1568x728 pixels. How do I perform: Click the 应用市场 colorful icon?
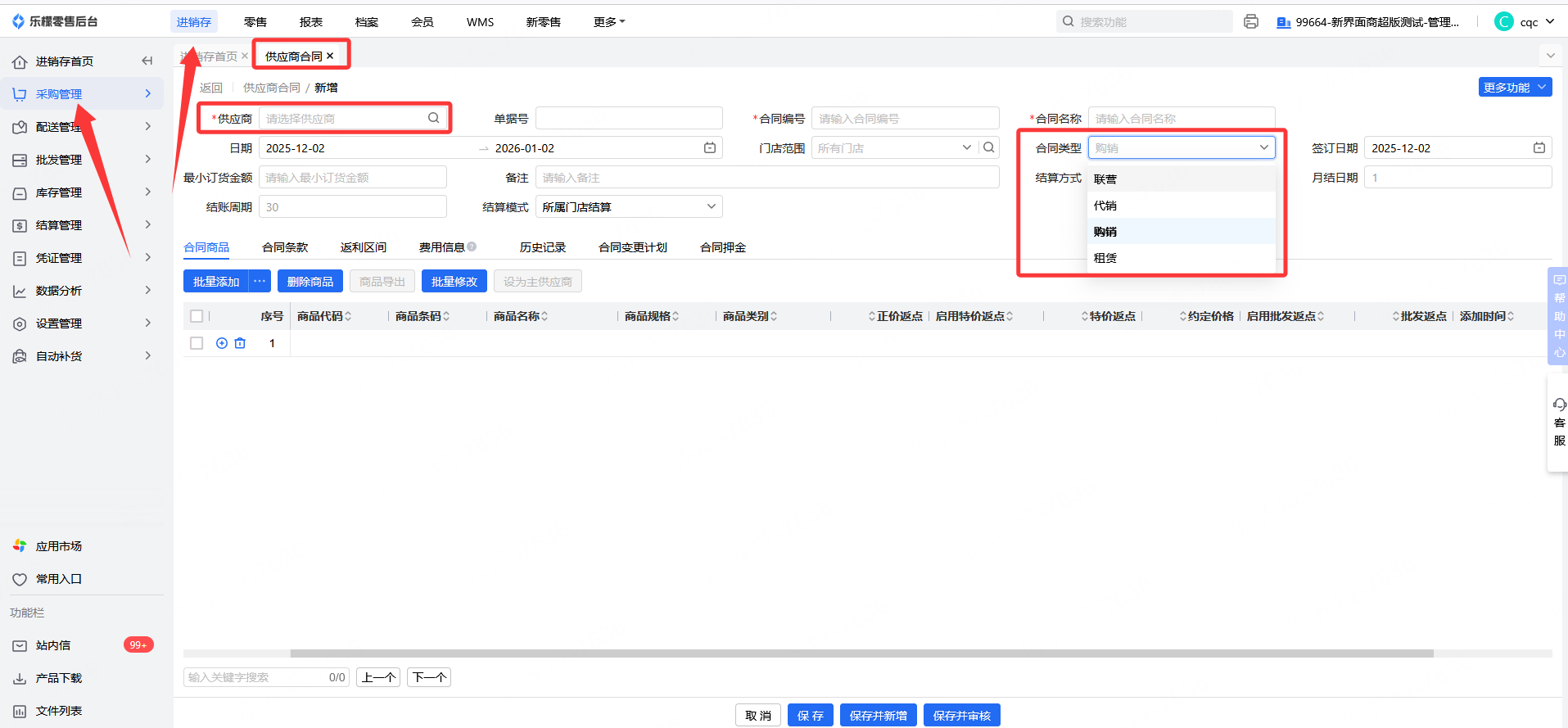coord(20,546)
